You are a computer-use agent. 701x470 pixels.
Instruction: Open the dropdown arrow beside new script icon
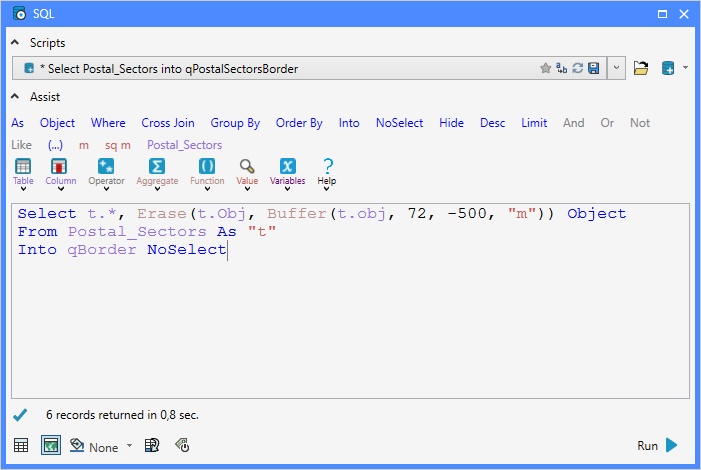pos(685,68)
